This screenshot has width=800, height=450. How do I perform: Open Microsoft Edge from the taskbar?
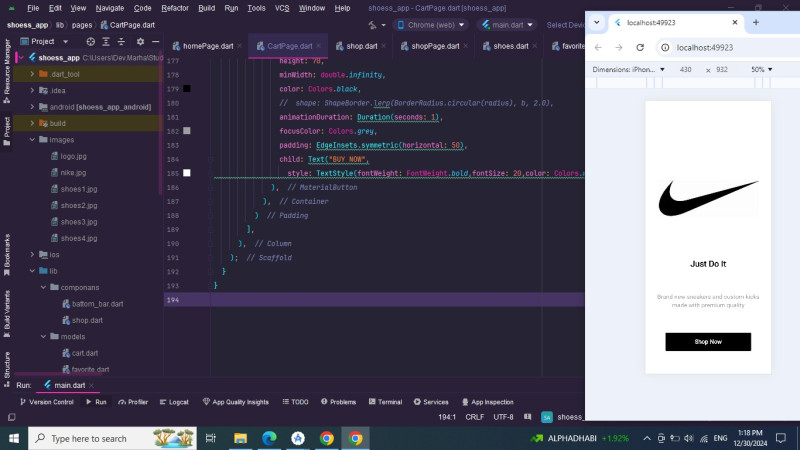pos(269,438)
